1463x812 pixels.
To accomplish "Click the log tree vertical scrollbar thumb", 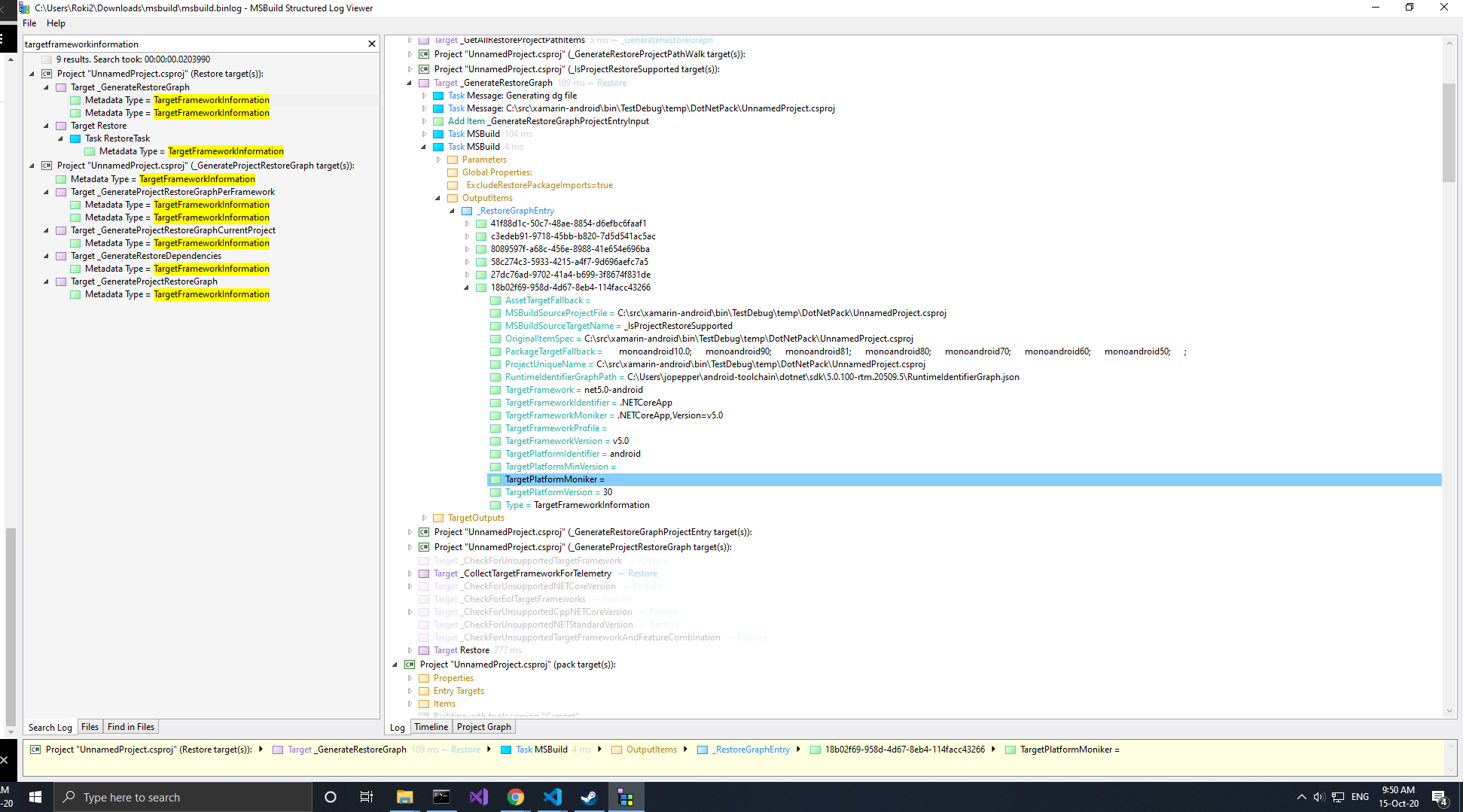I will pyautogui.click(x=1449, y=132).
